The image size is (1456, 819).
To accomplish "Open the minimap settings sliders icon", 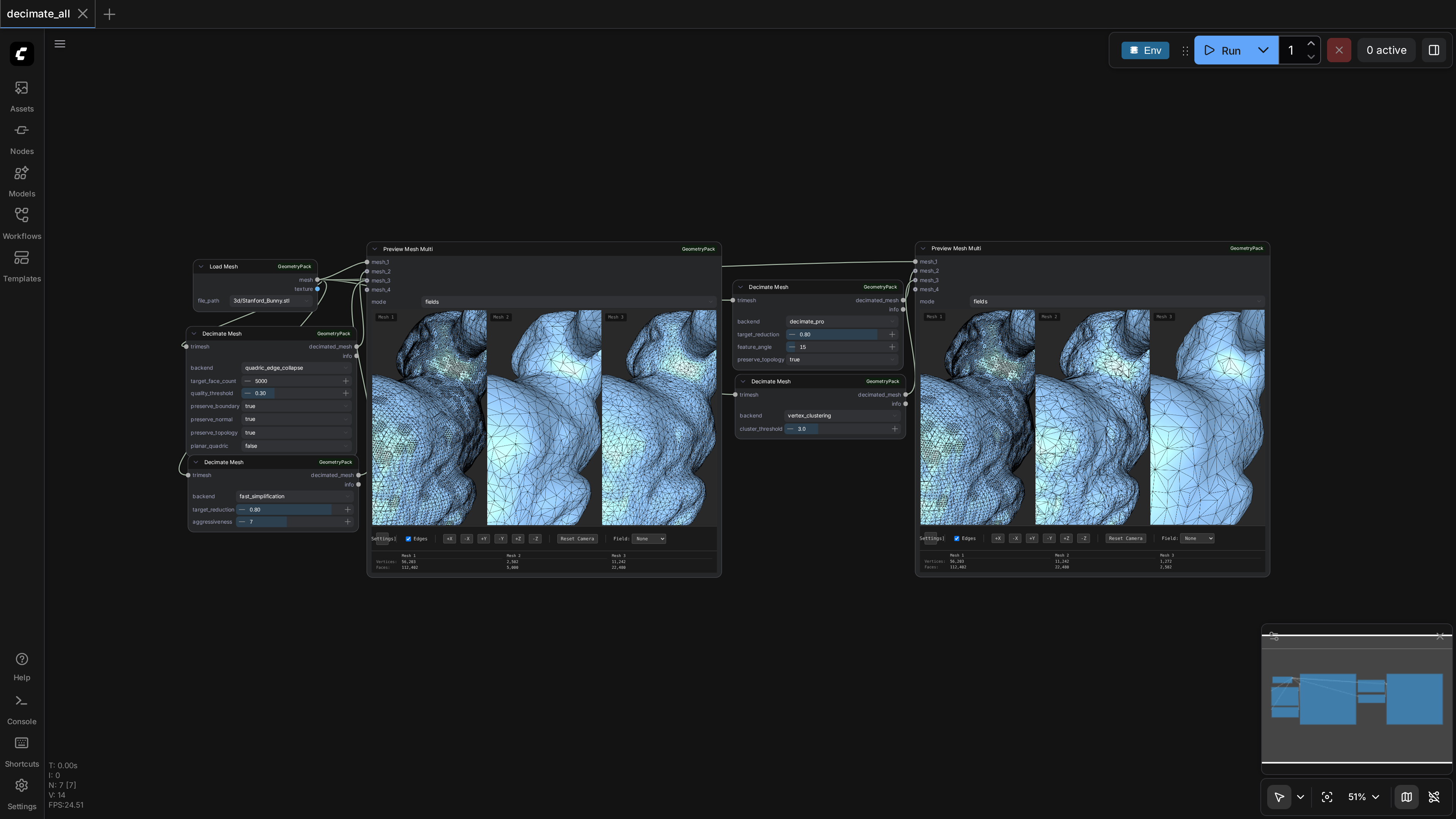I will 1274,637.
